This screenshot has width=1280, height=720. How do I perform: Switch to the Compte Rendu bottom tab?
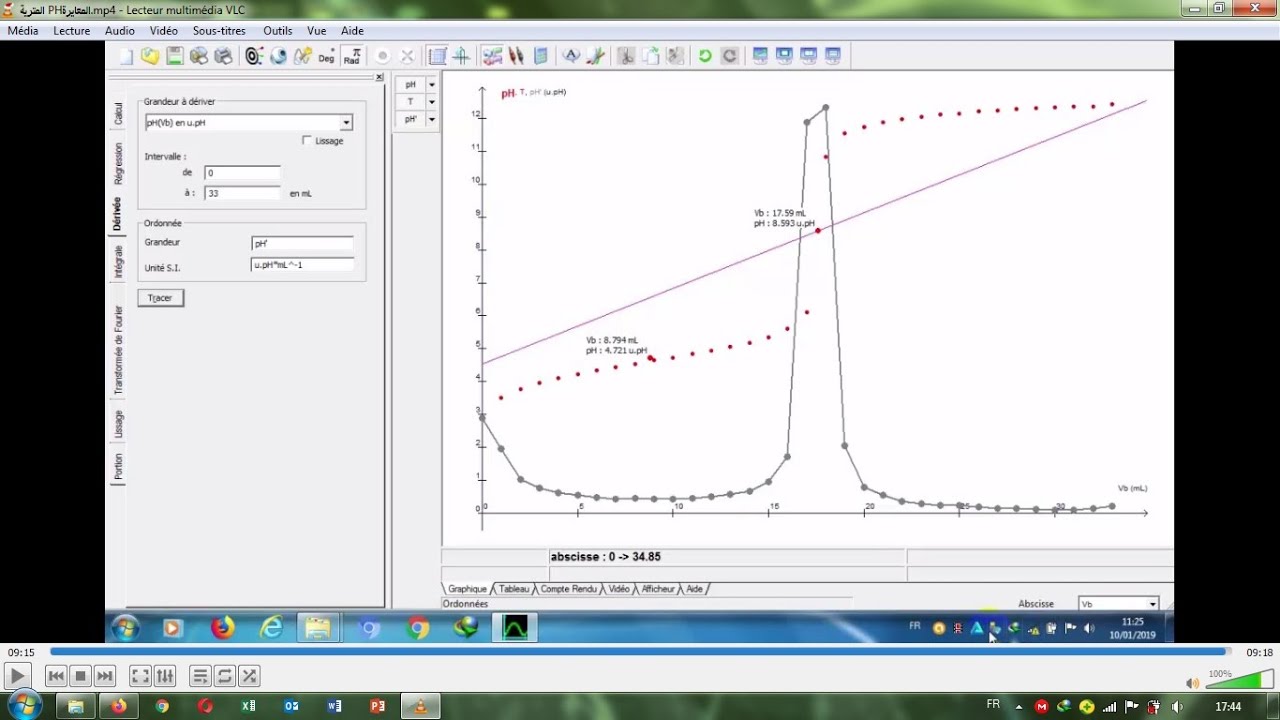coord(568,589)
